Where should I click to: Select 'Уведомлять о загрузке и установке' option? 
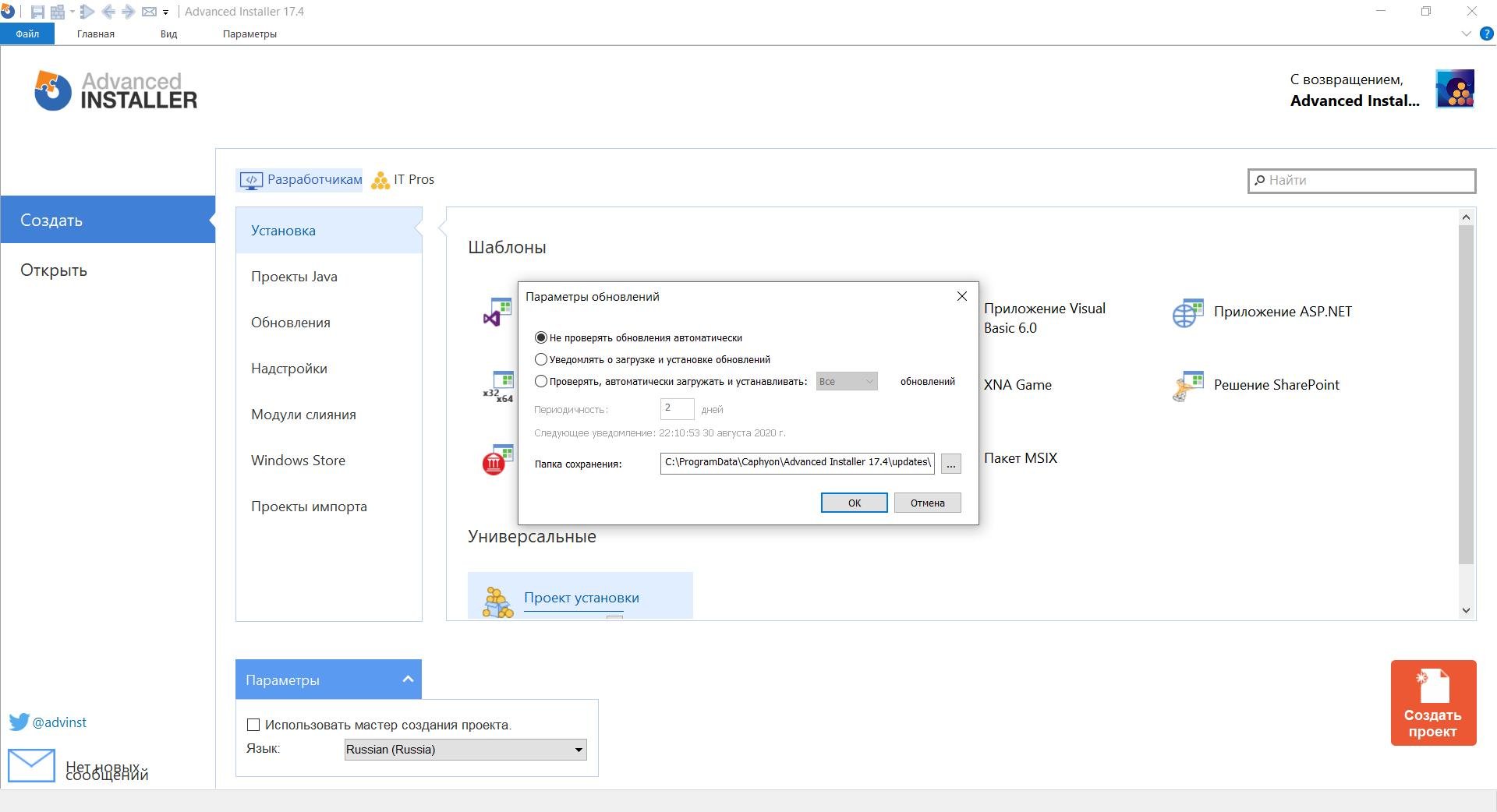[540, 360]
